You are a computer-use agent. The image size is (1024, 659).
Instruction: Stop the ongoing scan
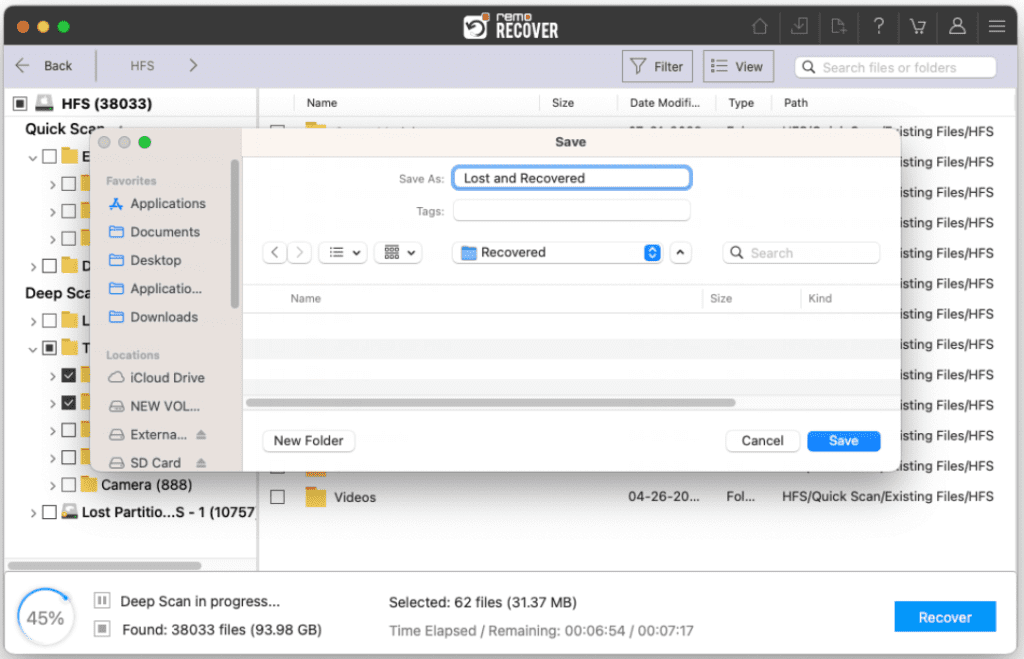click(x=101, y=627)
